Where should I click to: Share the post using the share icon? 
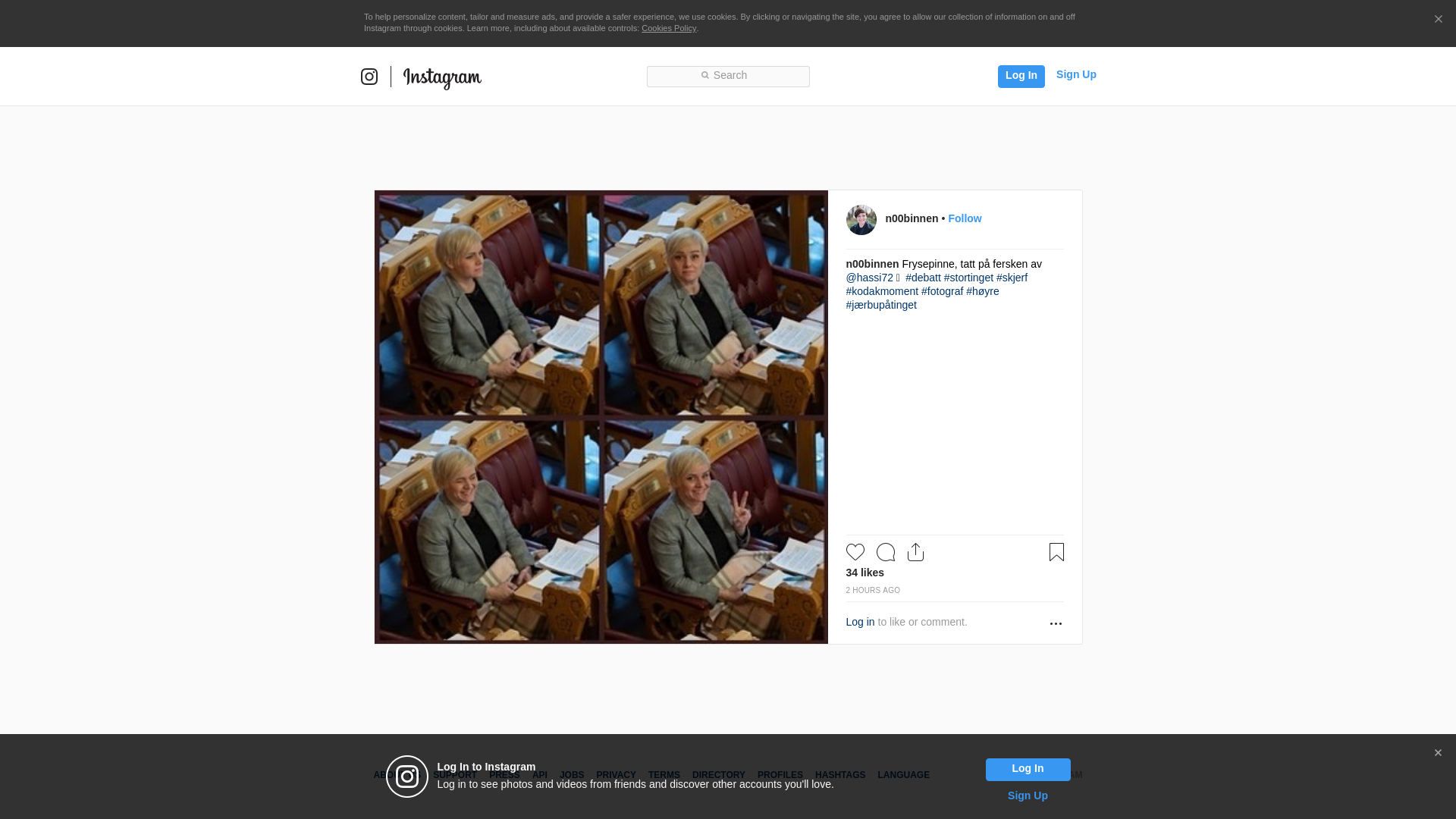[x=915, y=552]
